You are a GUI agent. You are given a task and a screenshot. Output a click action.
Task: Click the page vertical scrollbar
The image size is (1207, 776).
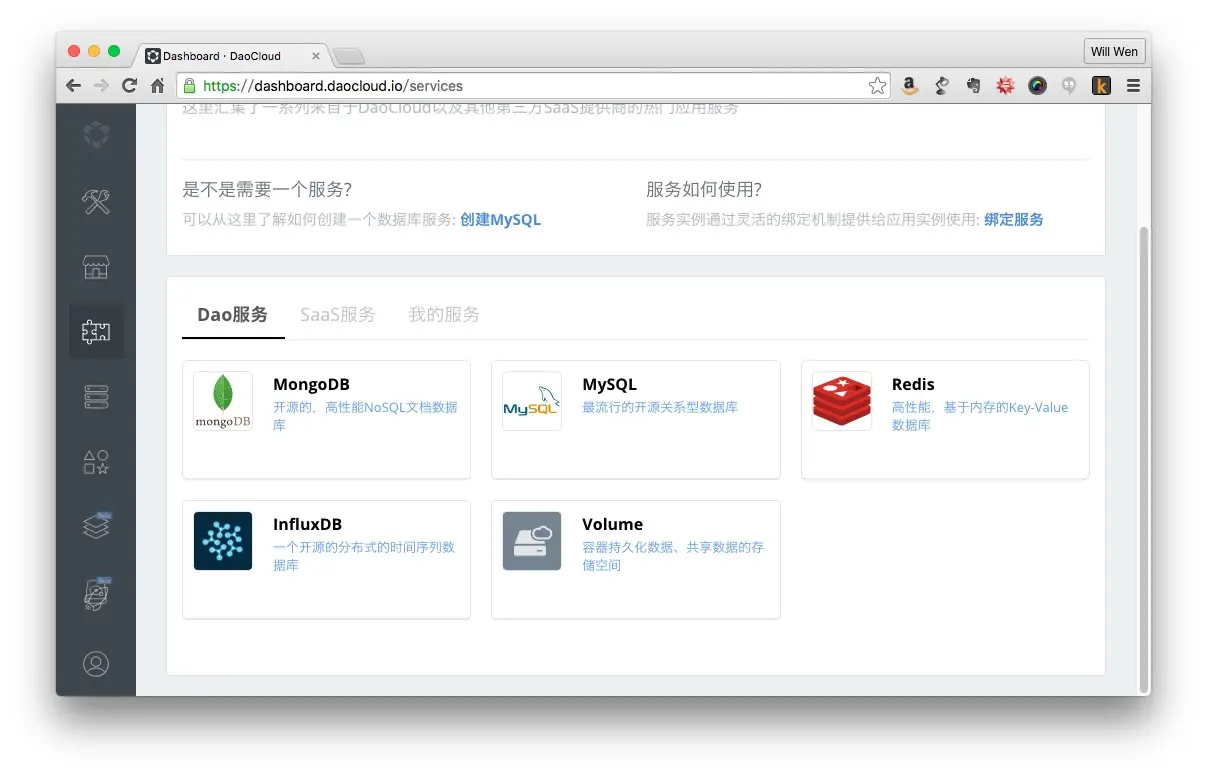tap(1144, 460)
